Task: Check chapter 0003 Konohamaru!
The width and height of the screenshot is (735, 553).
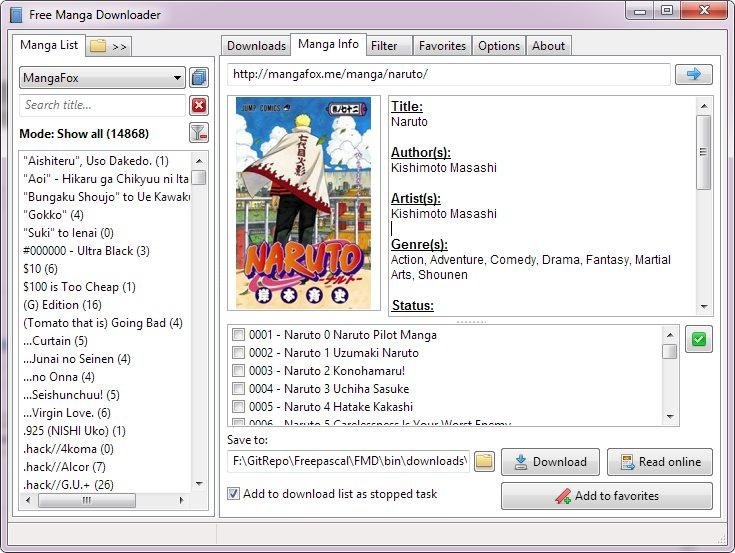Action: 238,371
